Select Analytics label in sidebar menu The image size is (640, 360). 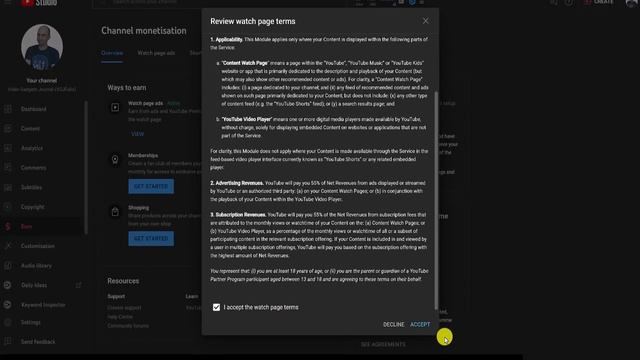32,148
